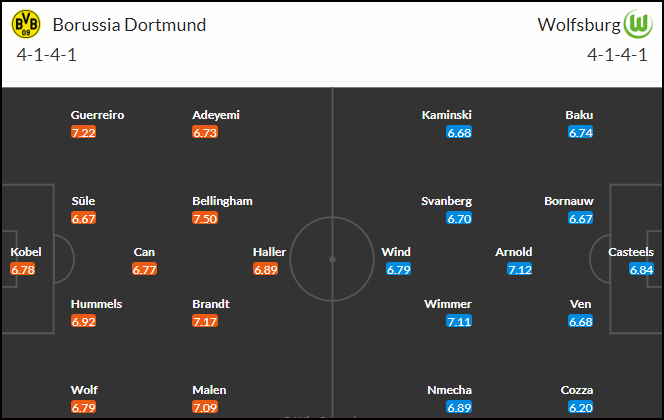This screenshot has width=664, height=420.
Task: Select Guerreiro's 7.22 rating badge
Action: [83, 132]
